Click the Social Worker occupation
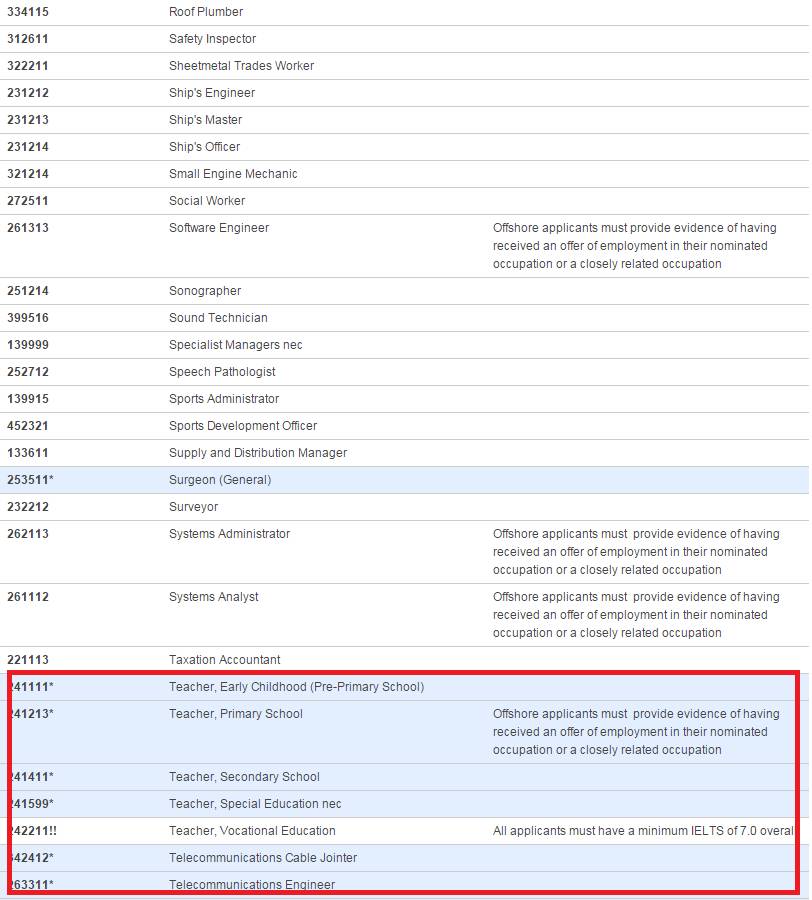This screenshot has width=812, height=900. (207, 201)
